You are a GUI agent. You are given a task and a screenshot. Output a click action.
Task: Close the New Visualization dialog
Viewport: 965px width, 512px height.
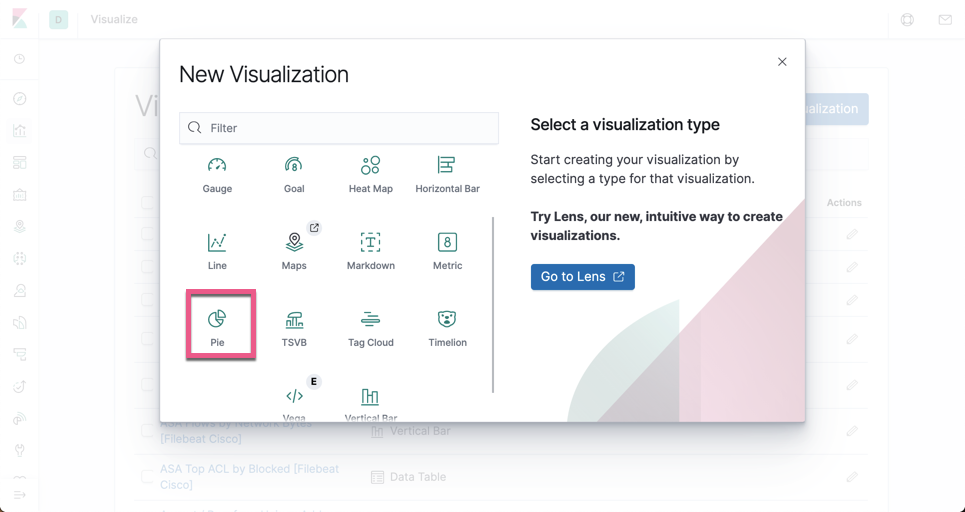(x=782, y=62)
